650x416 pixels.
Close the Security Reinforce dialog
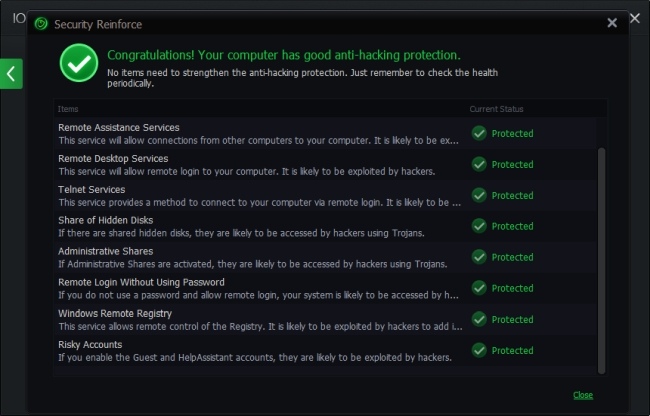click(612, 23)
